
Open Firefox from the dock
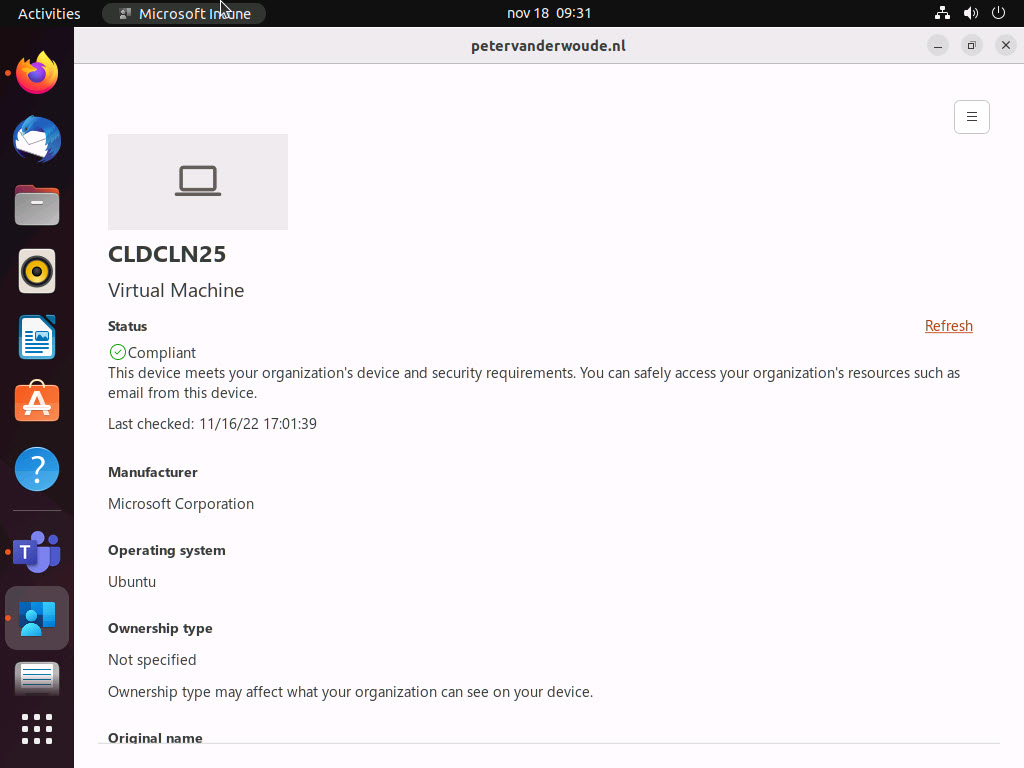pos(37,73)
